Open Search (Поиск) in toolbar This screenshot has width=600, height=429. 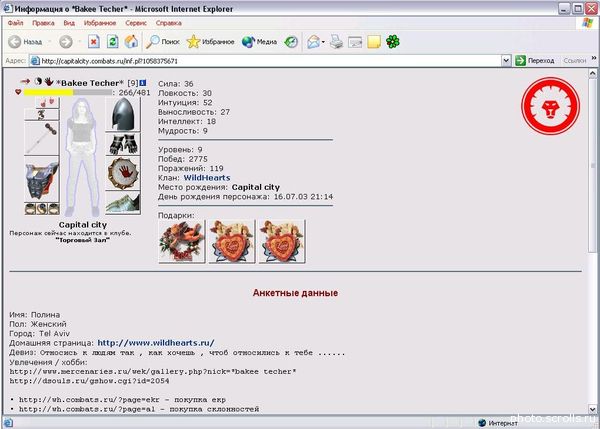(x=163, y=42)
